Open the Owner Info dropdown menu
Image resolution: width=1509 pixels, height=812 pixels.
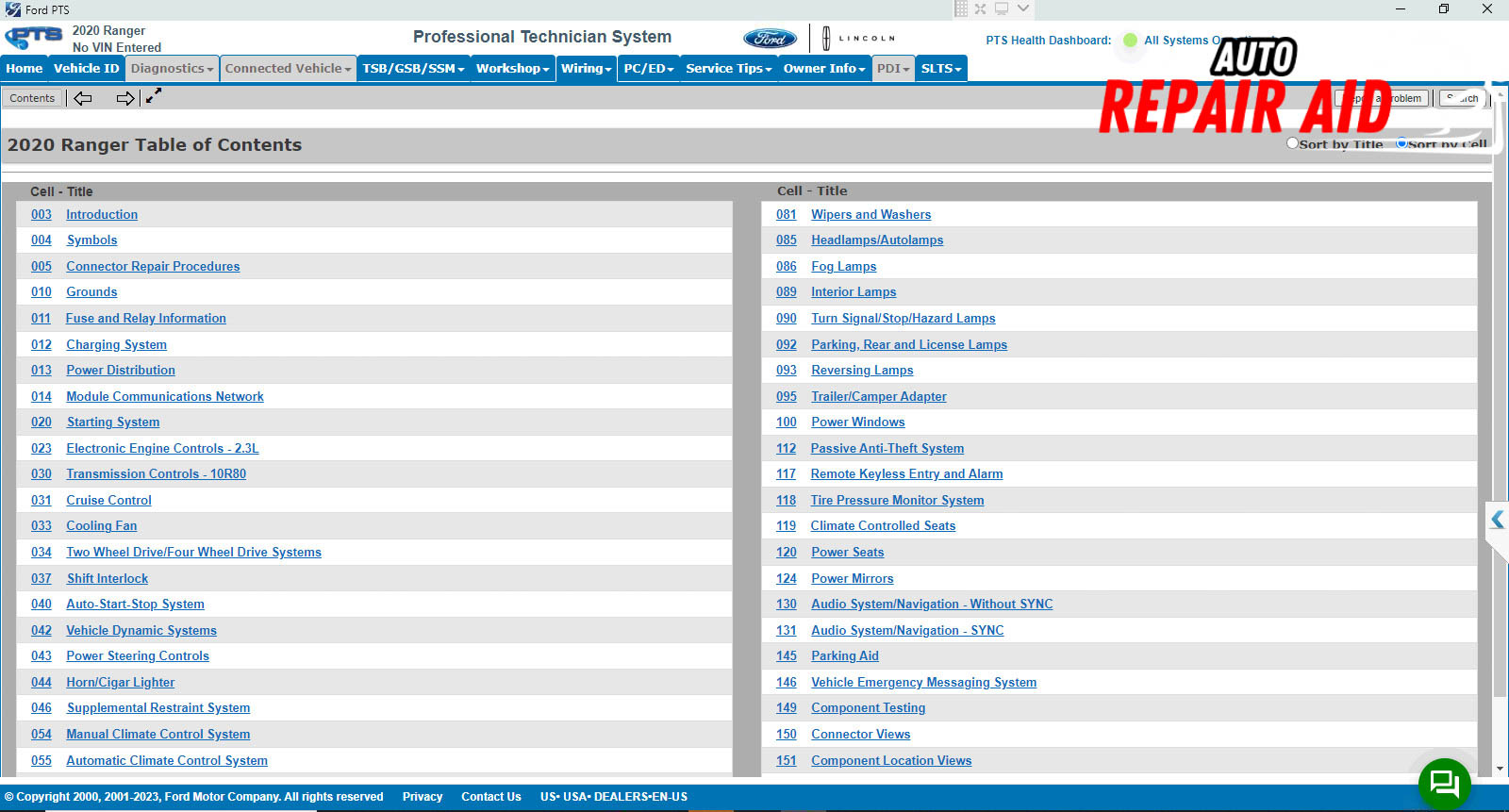[x=824, y=69]
